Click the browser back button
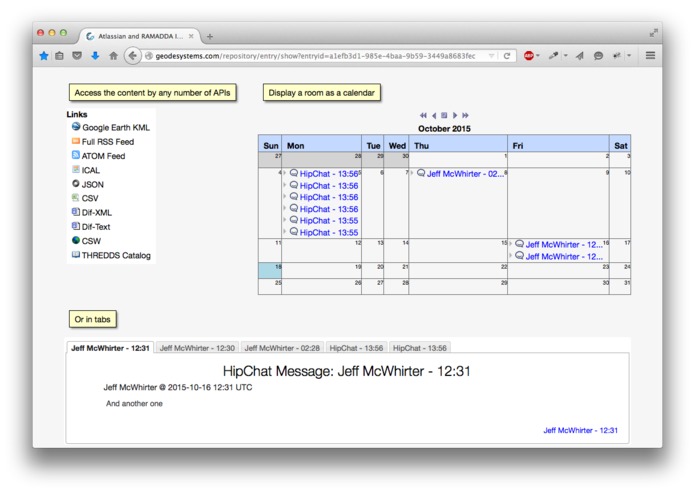 click(x=132, y=56)
